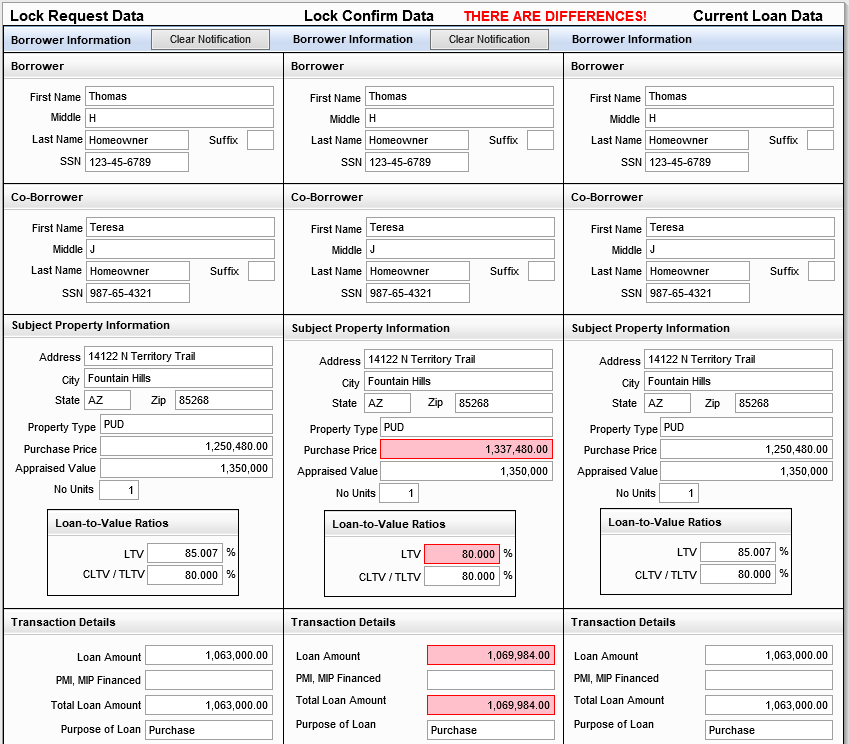
Task: Select Borrower Suffix box in Lock Confirm Data
Action: (x=540, y=140)
